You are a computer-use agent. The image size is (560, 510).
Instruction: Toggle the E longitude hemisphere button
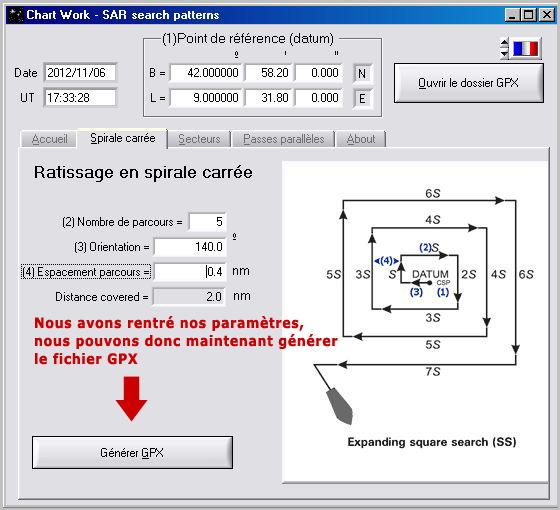[x=362, y=98]
